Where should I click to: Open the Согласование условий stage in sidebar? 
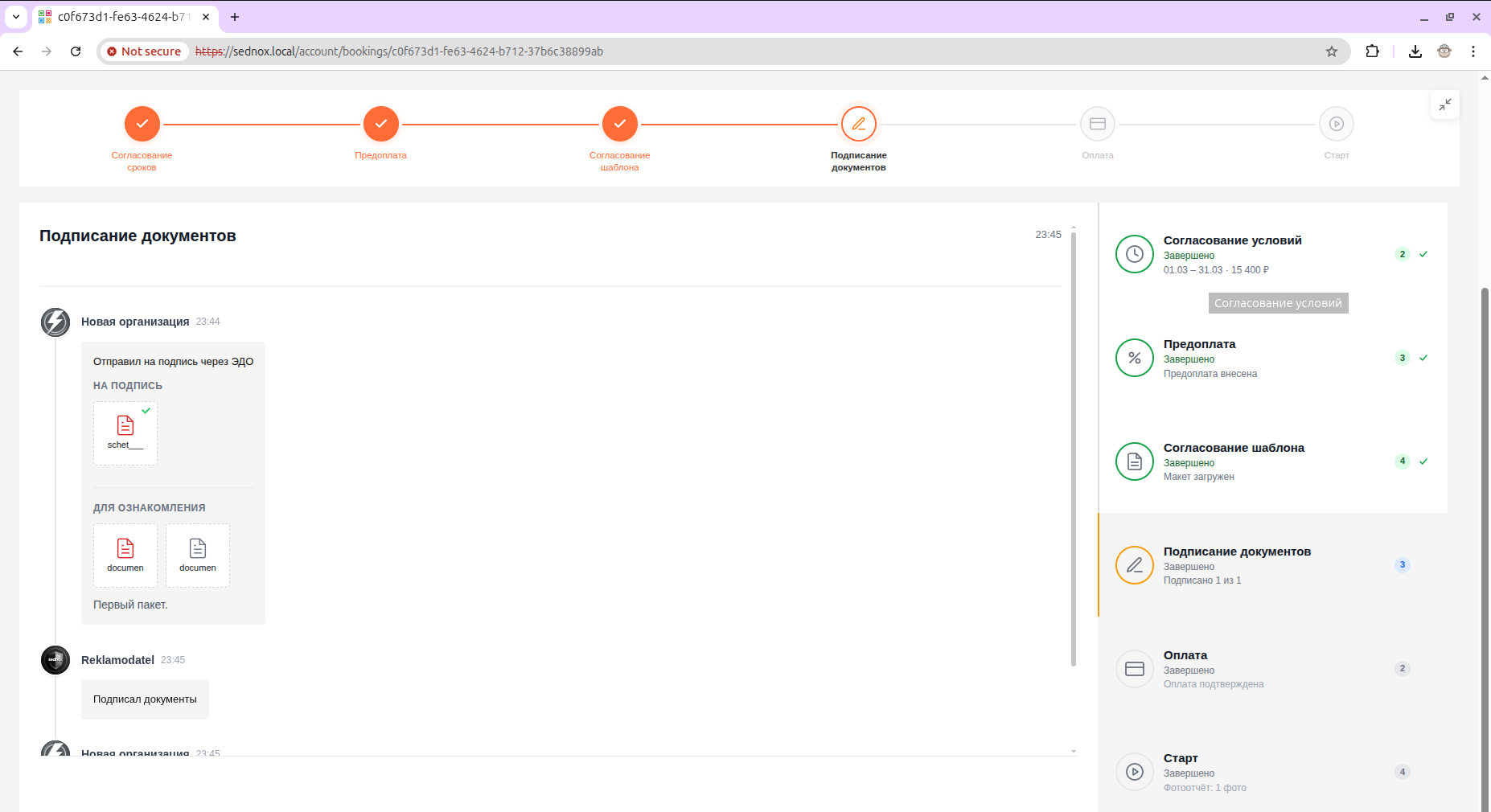(x=1273, y=254)
